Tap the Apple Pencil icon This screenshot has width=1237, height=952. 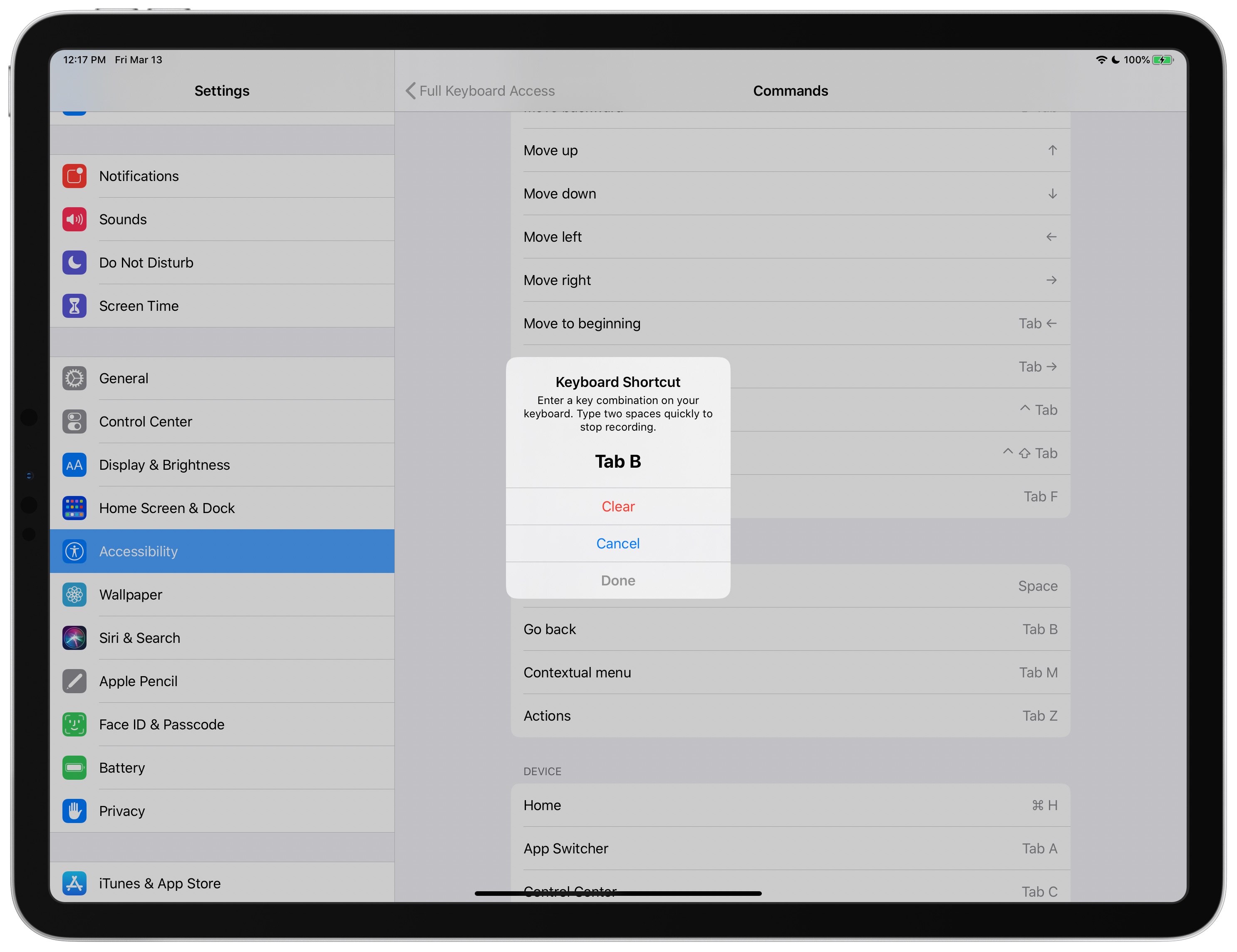(74, 681)
